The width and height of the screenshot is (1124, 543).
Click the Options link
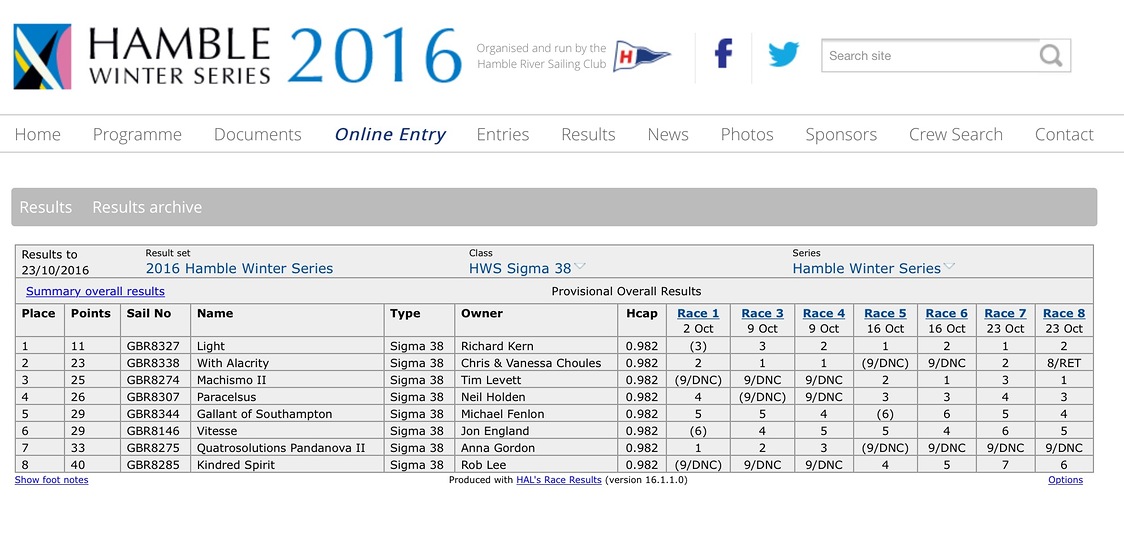tap(1065, 480)
